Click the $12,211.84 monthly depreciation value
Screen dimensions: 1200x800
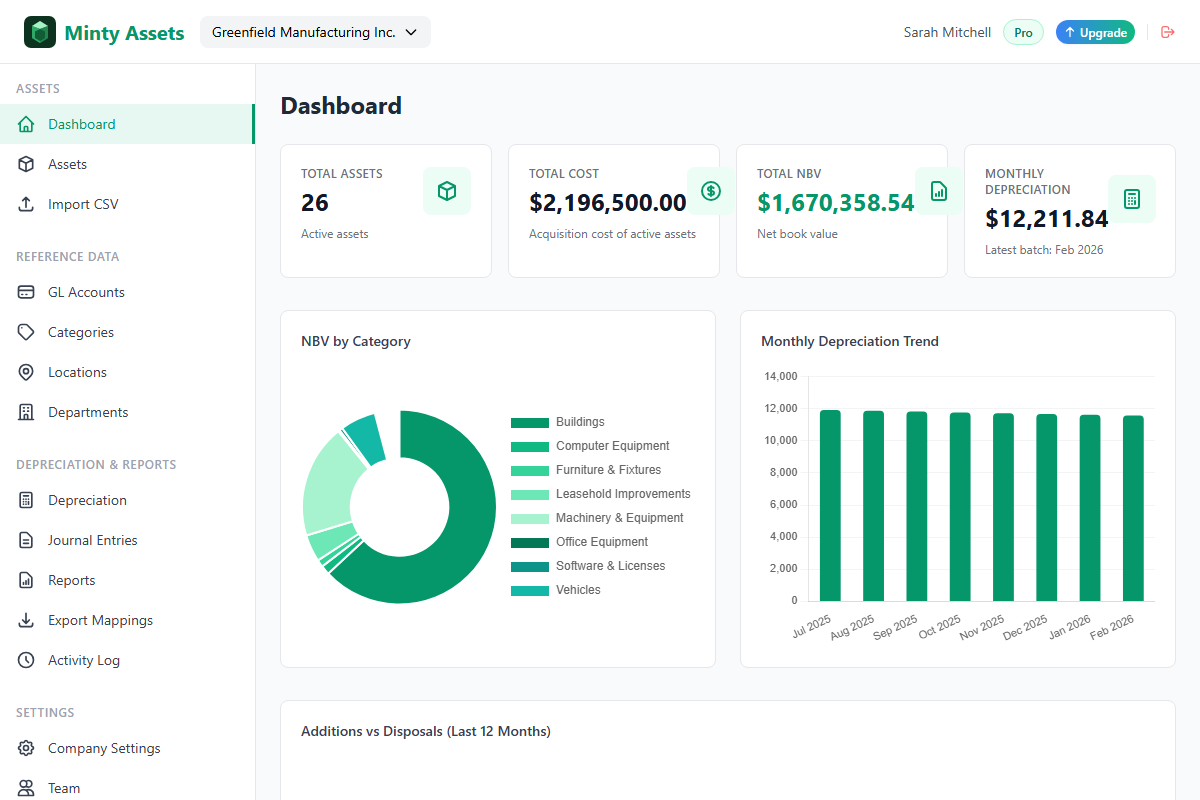click(1047, 219)
